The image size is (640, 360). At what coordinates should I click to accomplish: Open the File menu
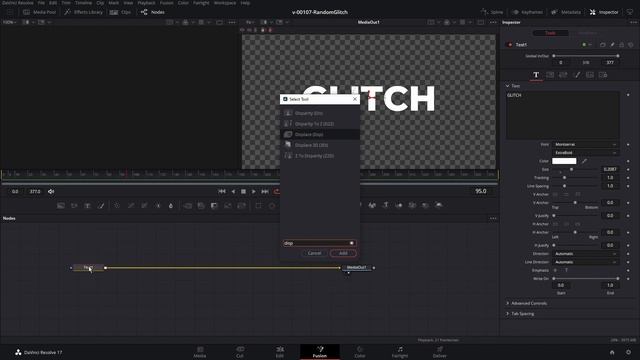(x=41, y=3)
